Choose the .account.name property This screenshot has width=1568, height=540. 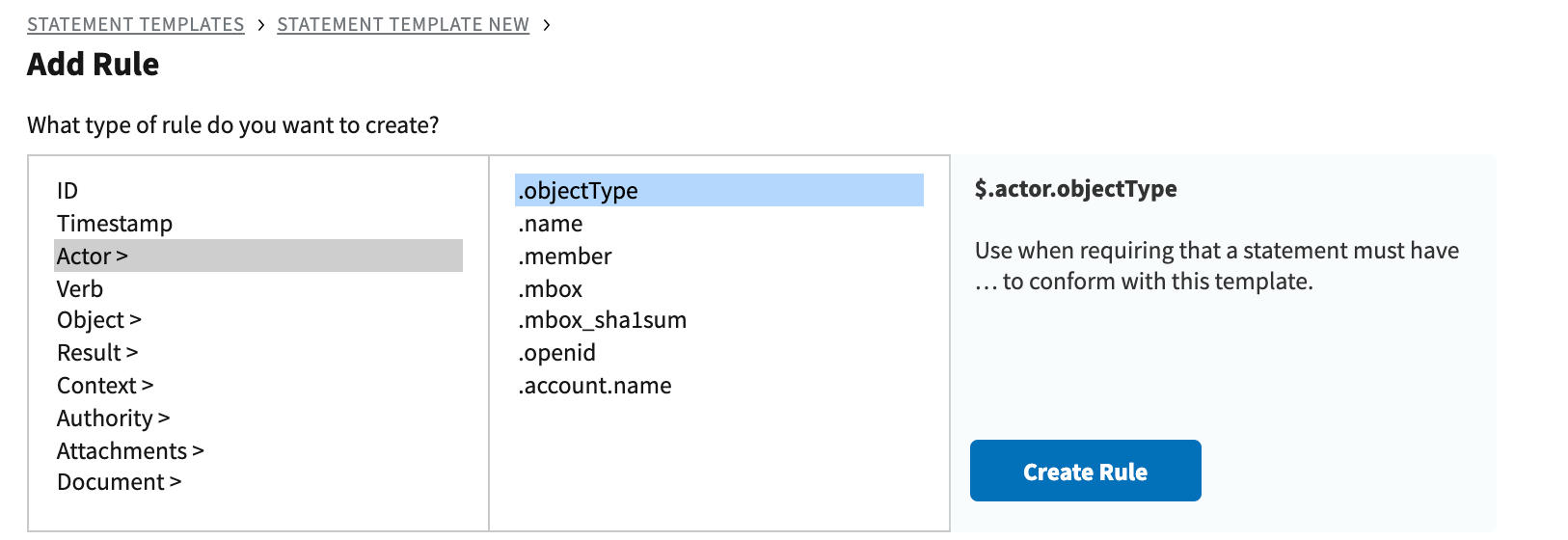pyautogui.click(x=595, y=386)
